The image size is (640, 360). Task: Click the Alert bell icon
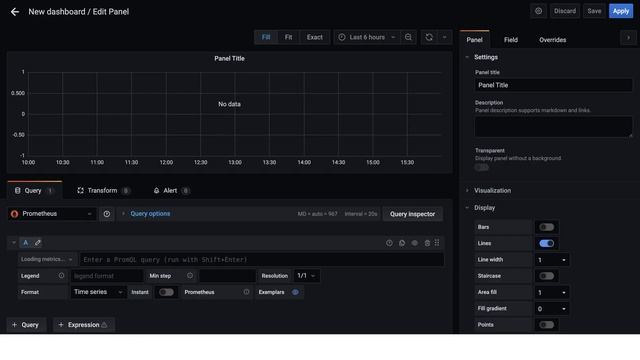click(x=156, y=191)
